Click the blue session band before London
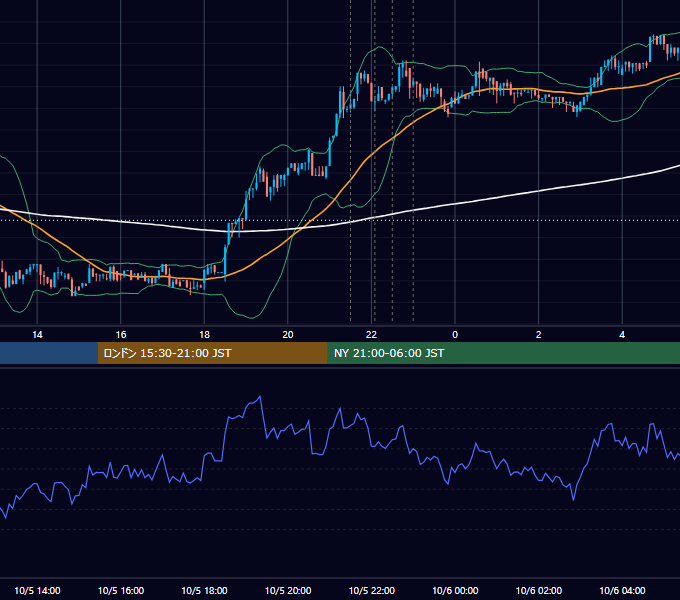Viewport: 680px width, 600px height. click(x=49, y=353)
